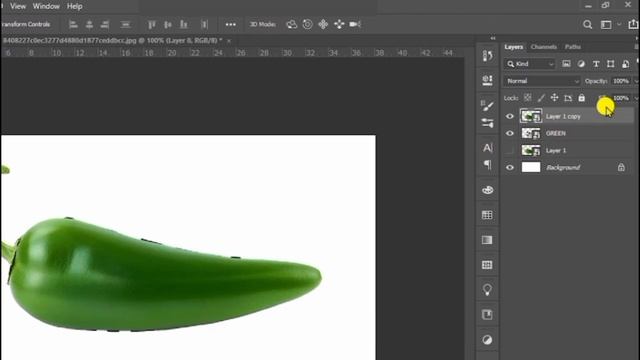Open the workspace layout chooser

(x=606, y=24)
